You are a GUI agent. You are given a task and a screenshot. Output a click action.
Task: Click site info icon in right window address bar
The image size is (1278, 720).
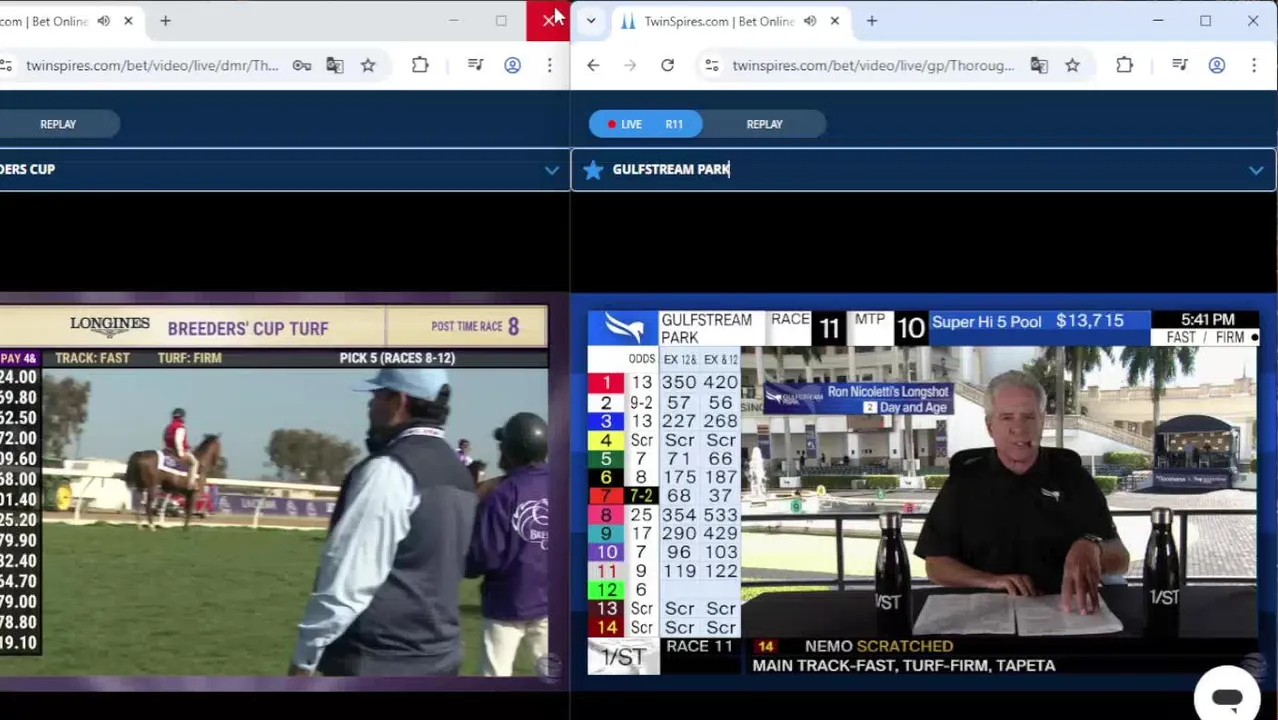(711, 65)
